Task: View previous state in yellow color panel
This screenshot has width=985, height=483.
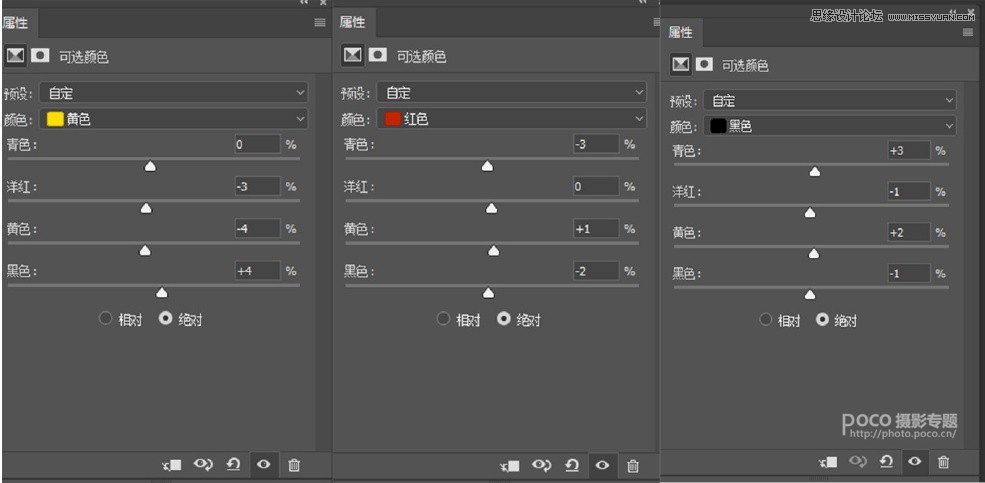Action: tap(203, 465)
